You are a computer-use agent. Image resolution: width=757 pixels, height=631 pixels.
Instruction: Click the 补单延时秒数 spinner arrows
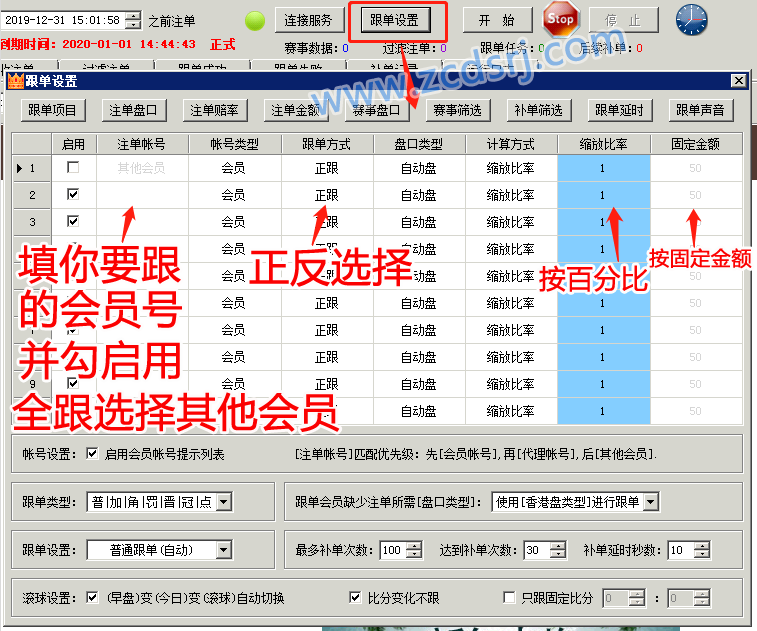(x=702, y=550)
